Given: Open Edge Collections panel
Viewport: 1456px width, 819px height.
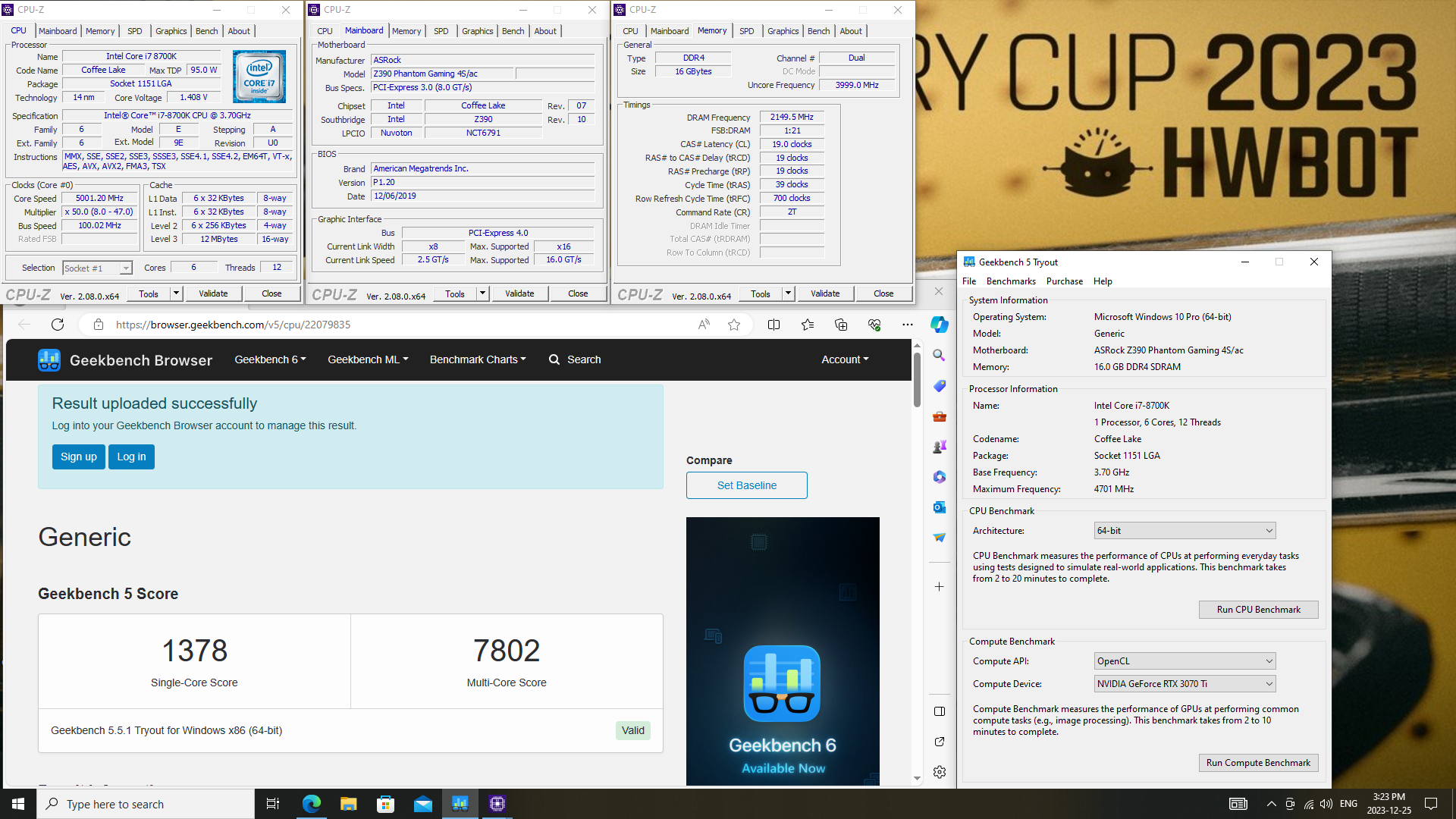Looking at the screenshot, I should pyautogui.click(x=841, y=325).
